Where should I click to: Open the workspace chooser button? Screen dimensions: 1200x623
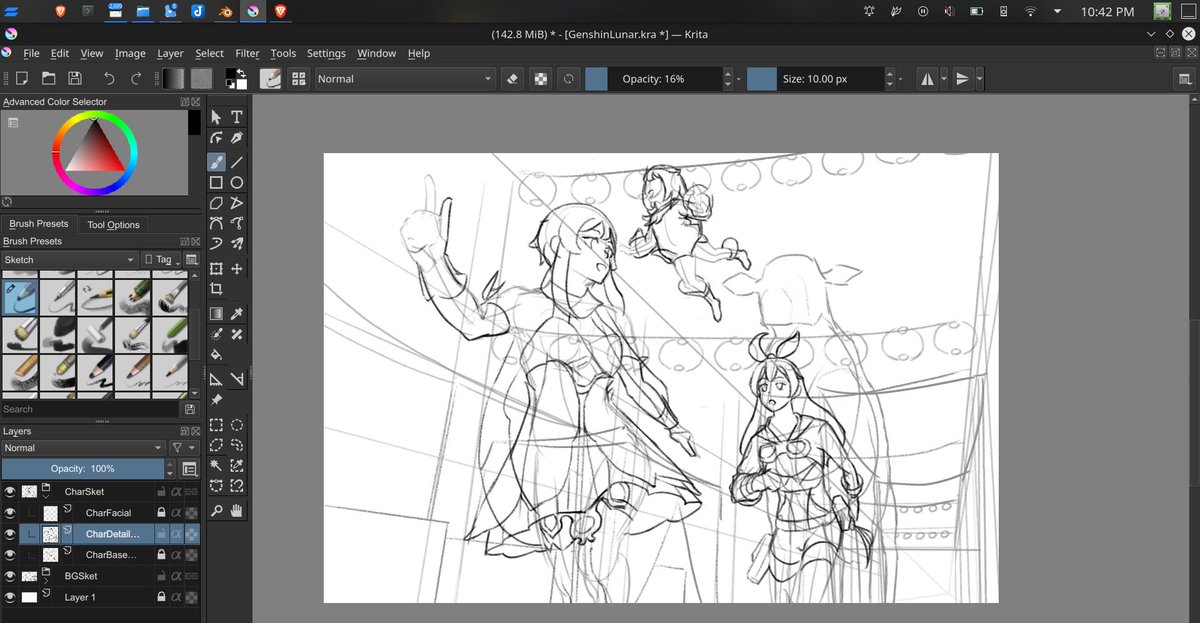pyautogui.click(x=1185, y=79)
